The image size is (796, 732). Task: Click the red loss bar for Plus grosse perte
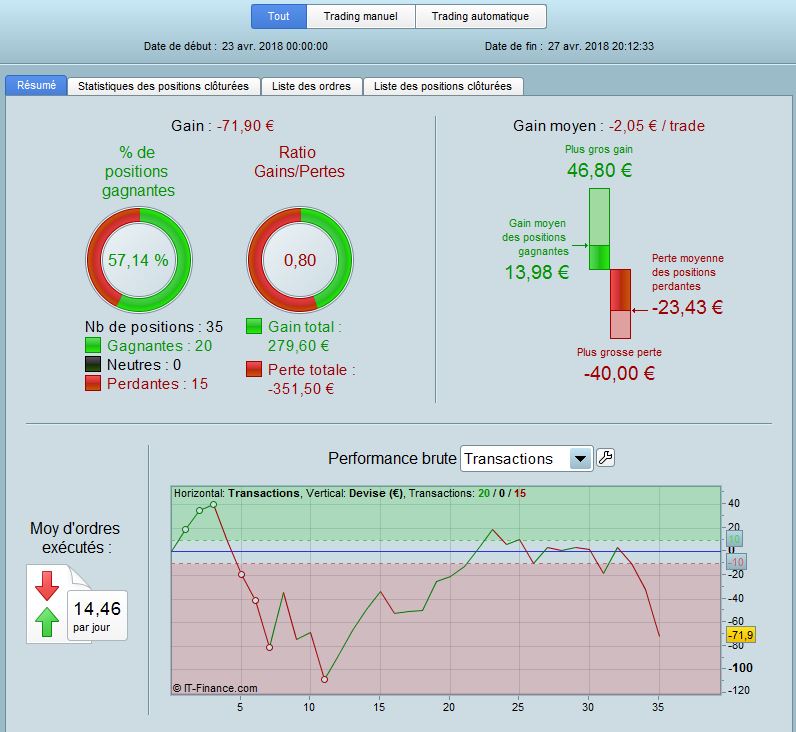(620, 304)
